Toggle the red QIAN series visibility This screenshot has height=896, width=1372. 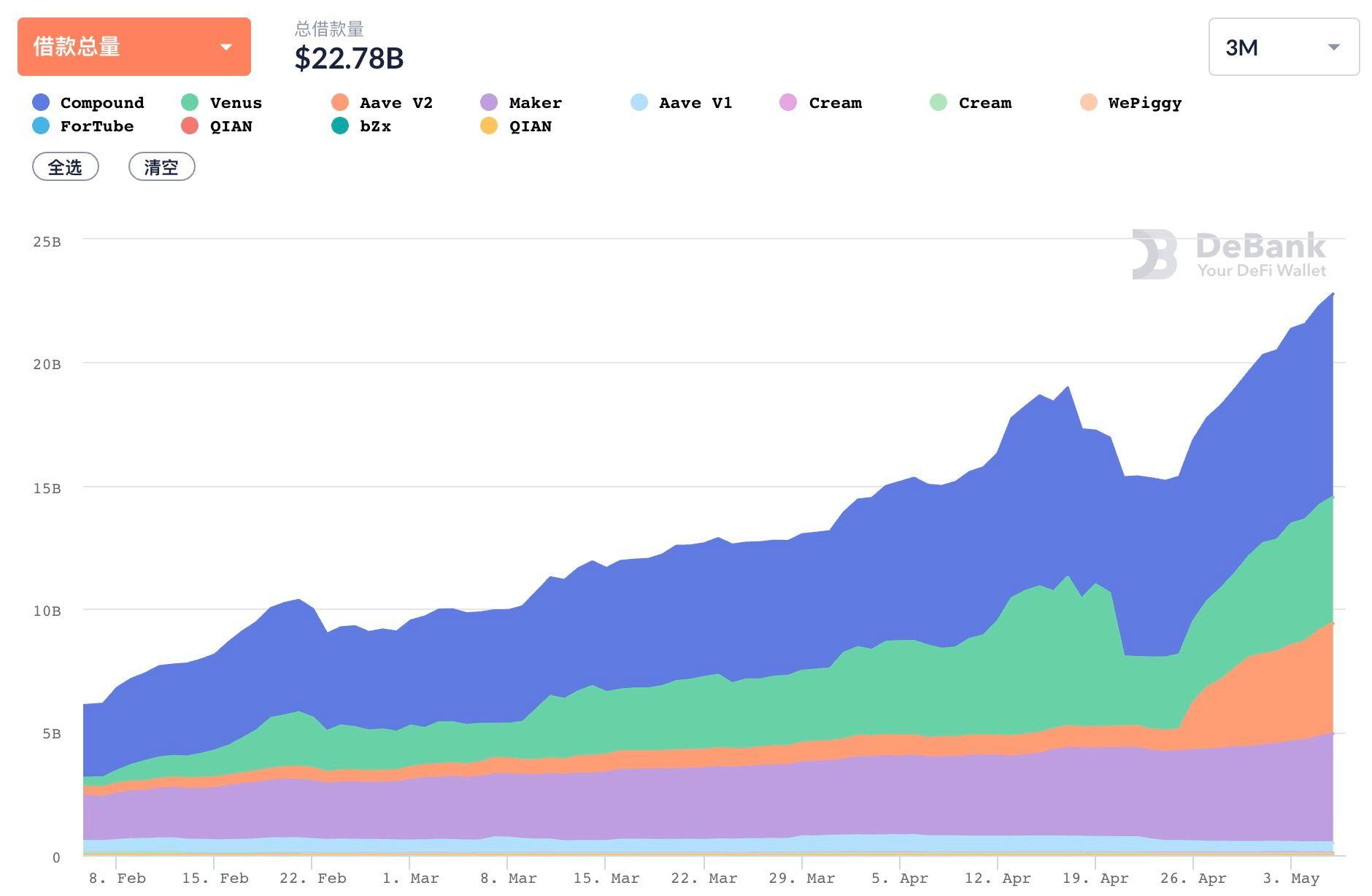point(189,125)
